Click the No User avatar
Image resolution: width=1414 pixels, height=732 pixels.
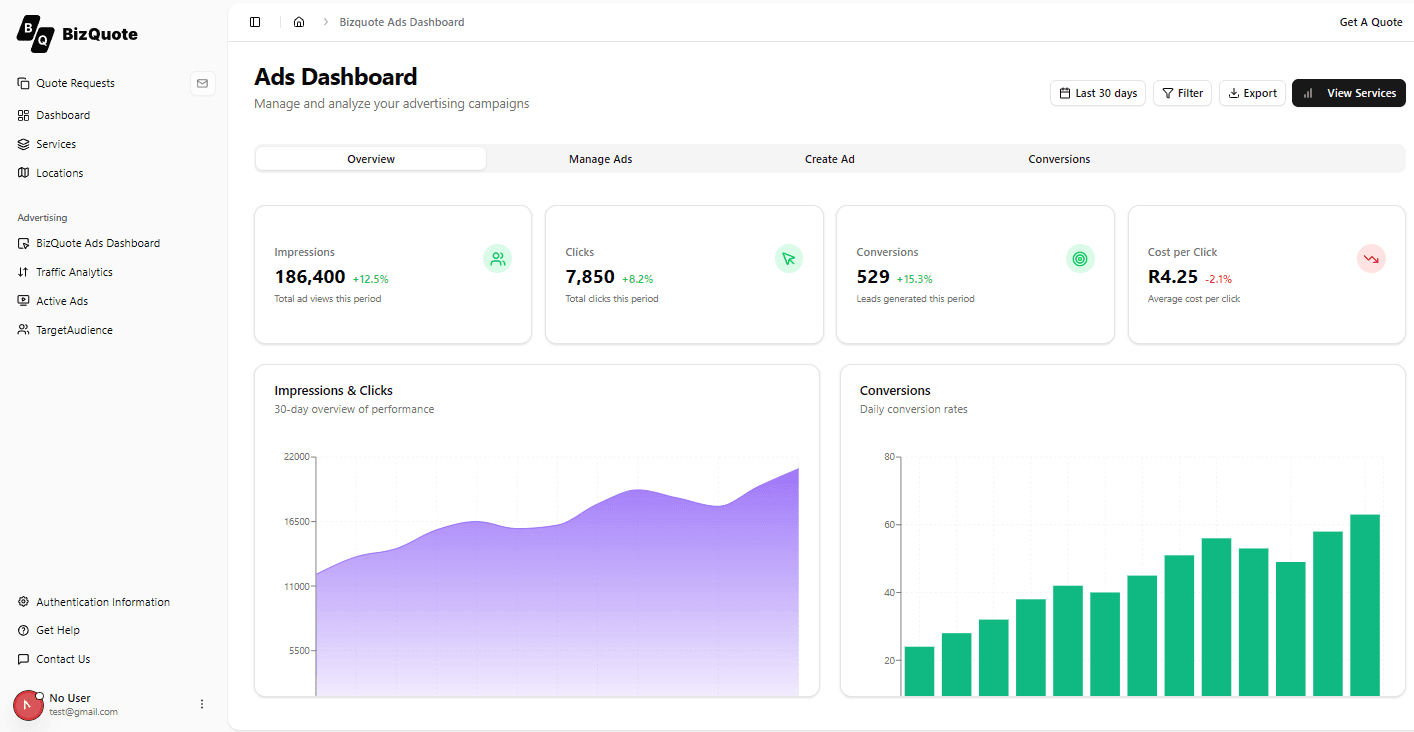pyautogui.click(x=28, y=705)
